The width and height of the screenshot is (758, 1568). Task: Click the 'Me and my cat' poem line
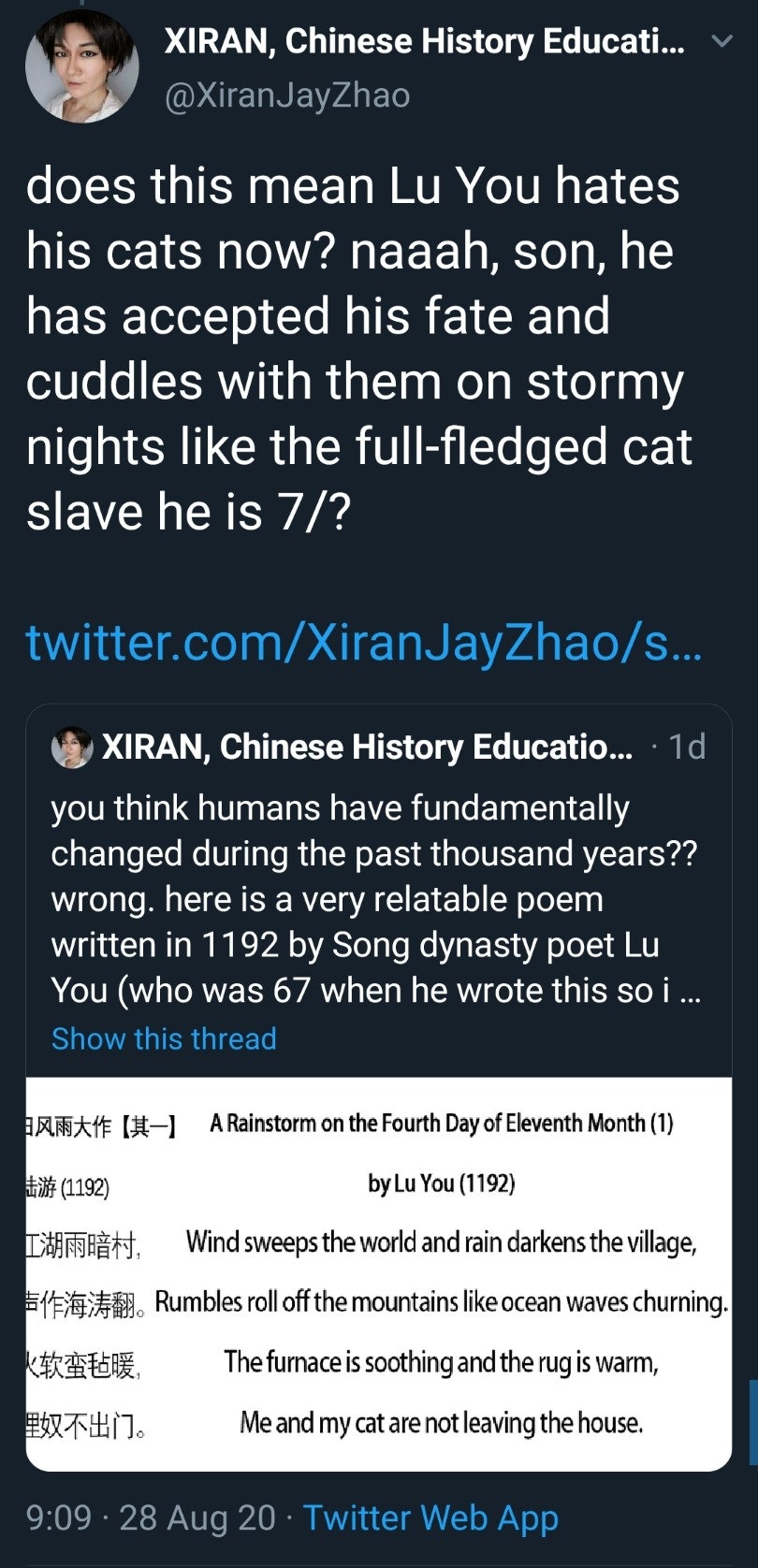pos(441,1423)
